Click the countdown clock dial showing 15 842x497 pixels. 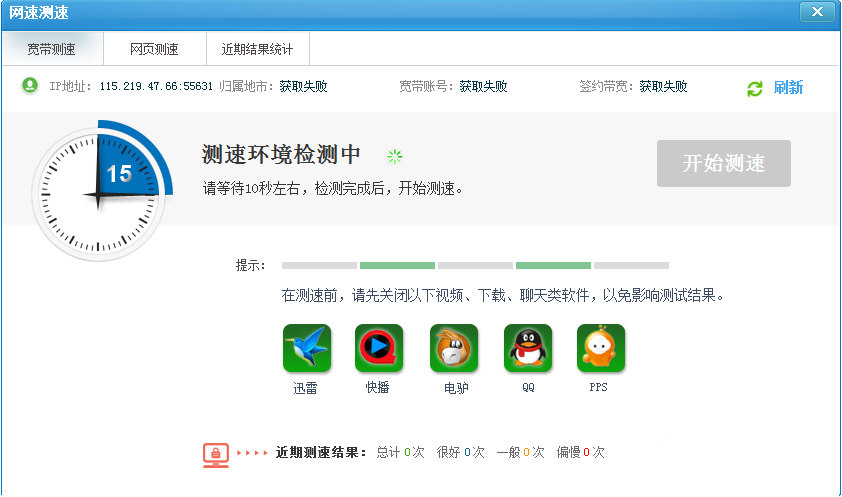[x=98, y=193]
